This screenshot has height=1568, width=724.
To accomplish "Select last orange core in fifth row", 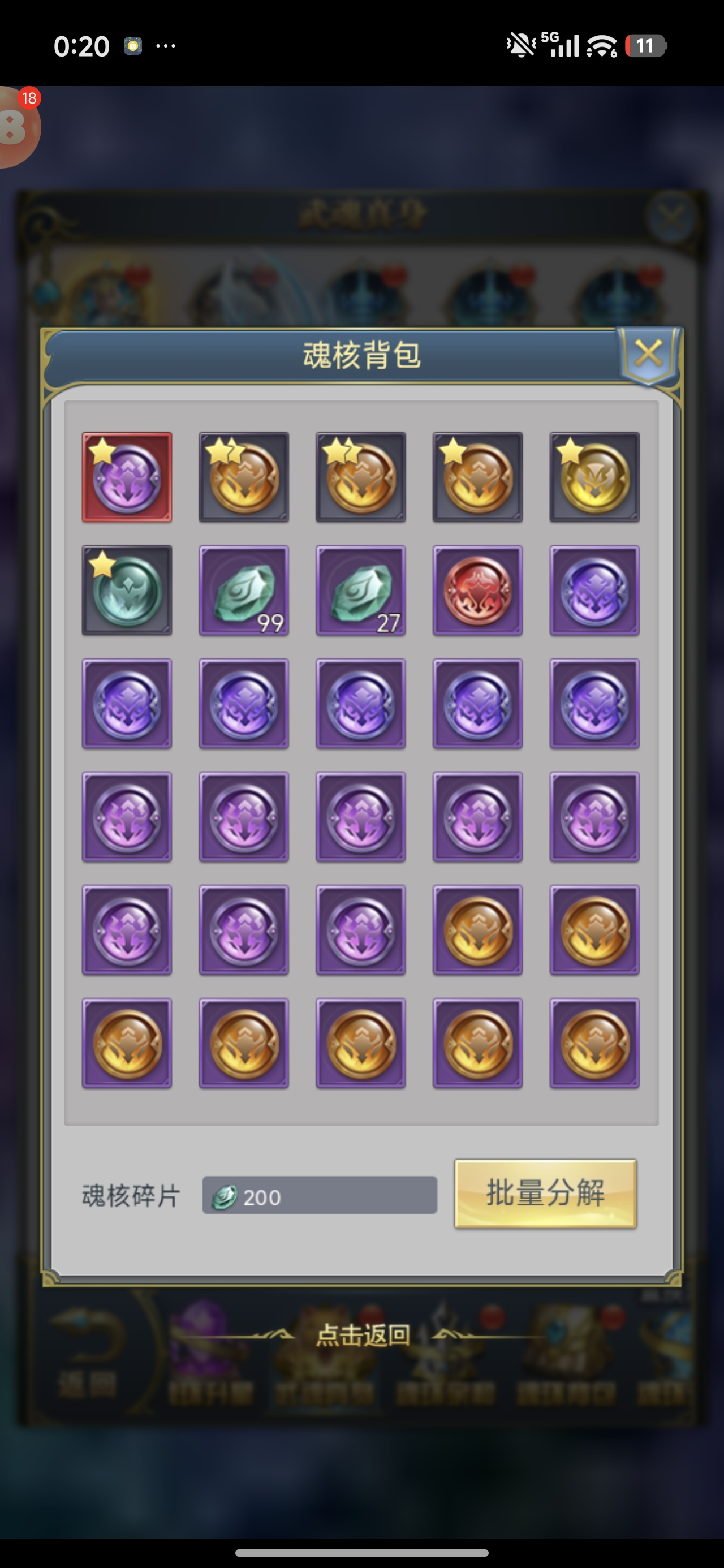I will [x=594, y=930].
